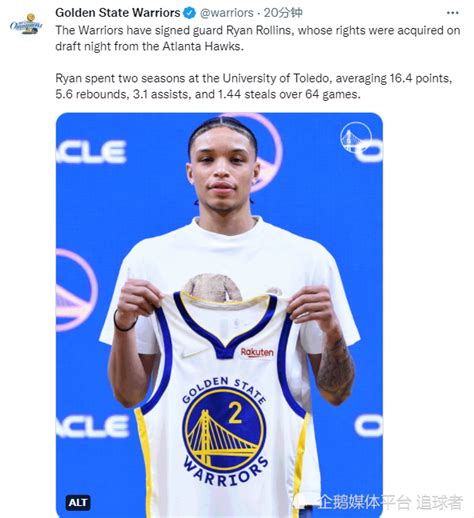Image resolution: width=474 pixels, height=518 pixels.
Task: Open the Golden State Warriors display name
Action: point(118,13)
